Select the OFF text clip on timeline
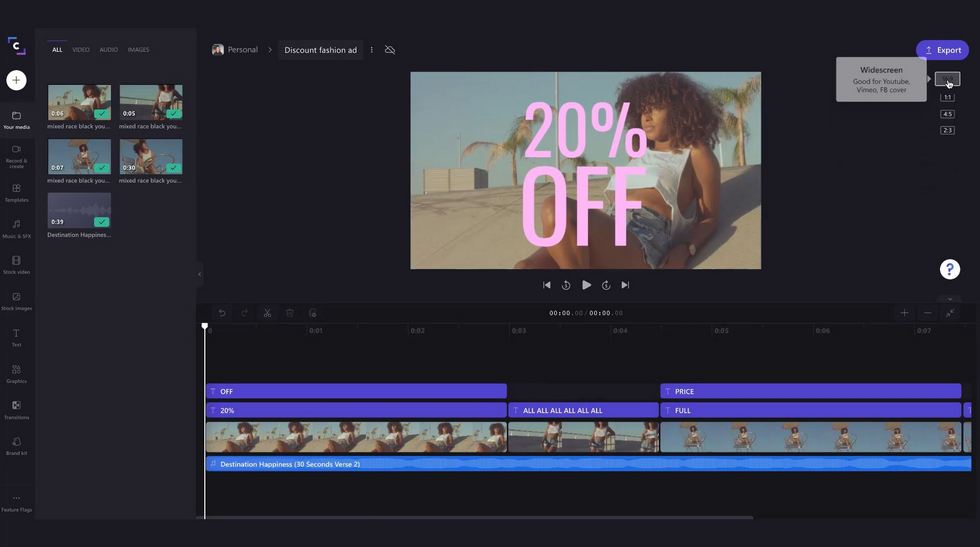 pyautogui.click(x=356, y=391)
